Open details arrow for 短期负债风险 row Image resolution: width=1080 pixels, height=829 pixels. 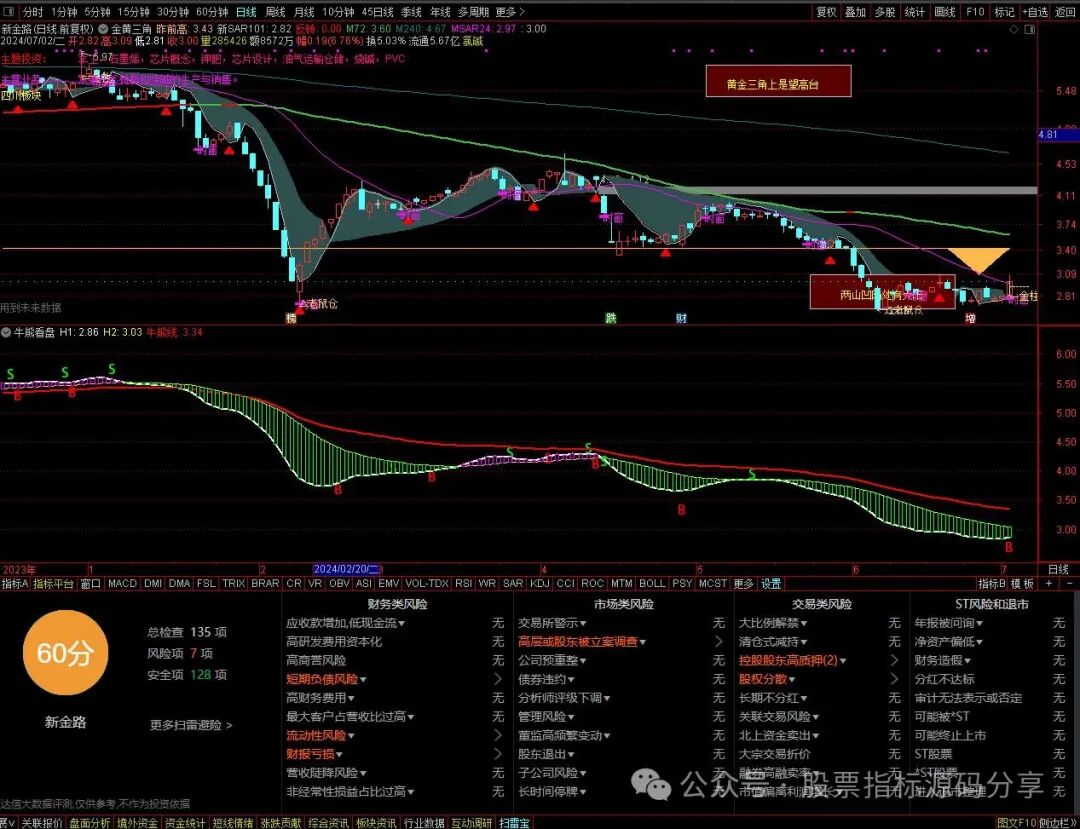coord(498,679)
